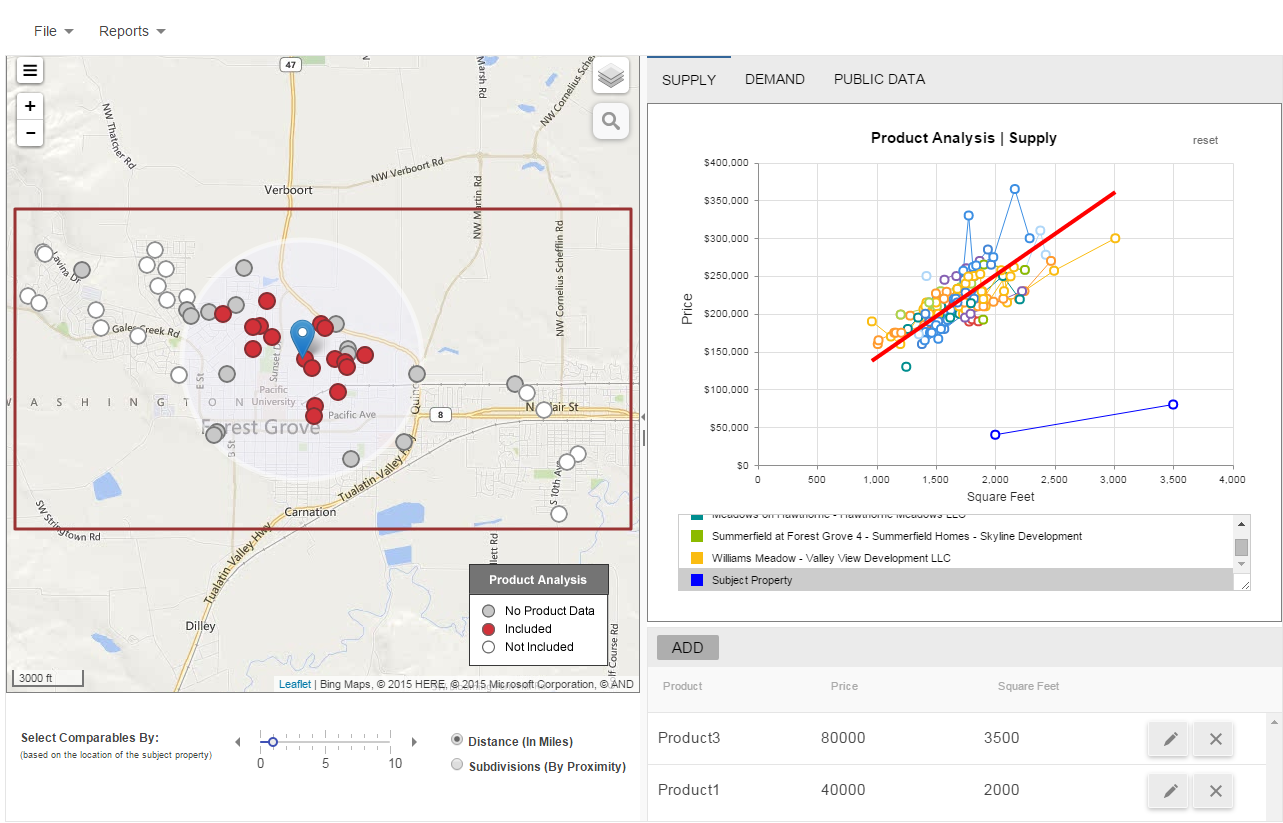Viewport: 1283px width, 823px height.
Task: Open the map search tool
Action: click(x=611, y=122)
